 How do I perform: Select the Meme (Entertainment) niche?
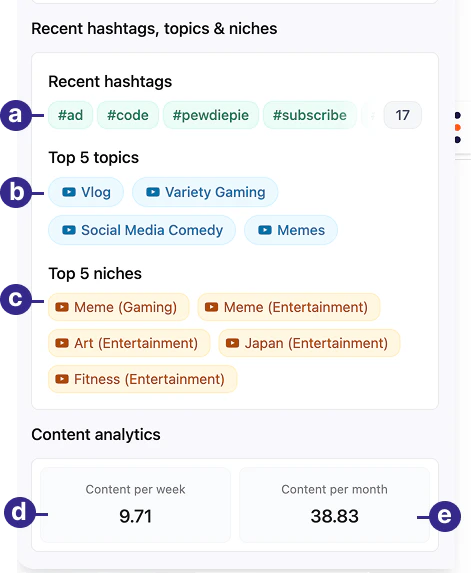[x=289, y=307]
